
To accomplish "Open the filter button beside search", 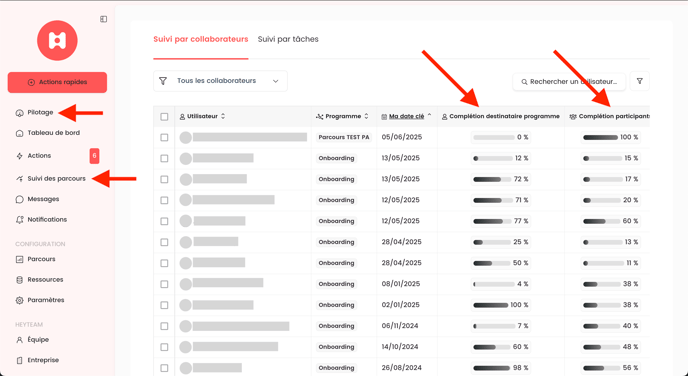I will click(x=640, y=81).
